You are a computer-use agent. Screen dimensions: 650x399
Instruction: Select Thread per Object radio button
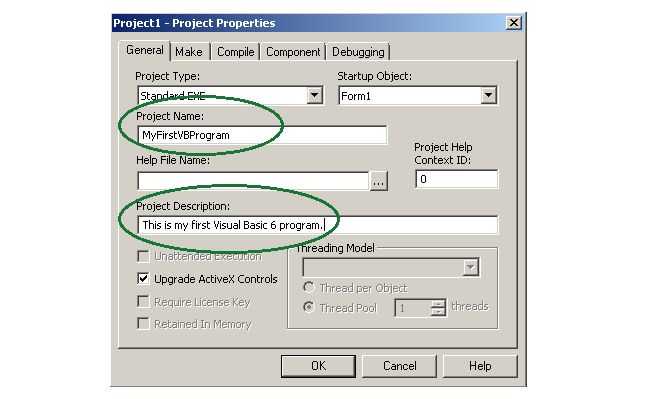(x=308, y=287)
